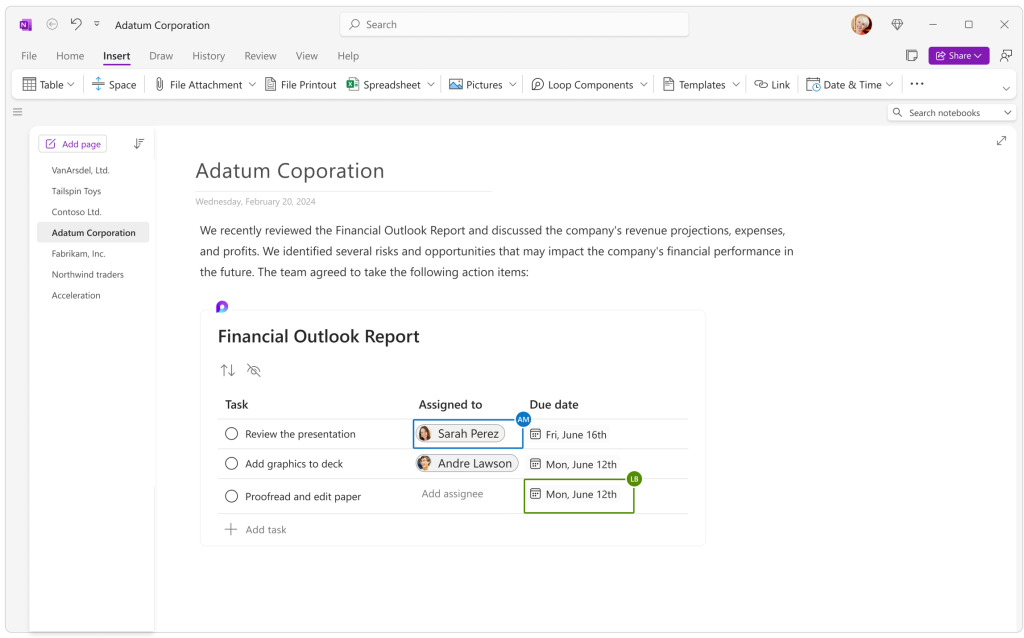
Task: Open the quick access customize arrow
Action: [x=97, y=24]
